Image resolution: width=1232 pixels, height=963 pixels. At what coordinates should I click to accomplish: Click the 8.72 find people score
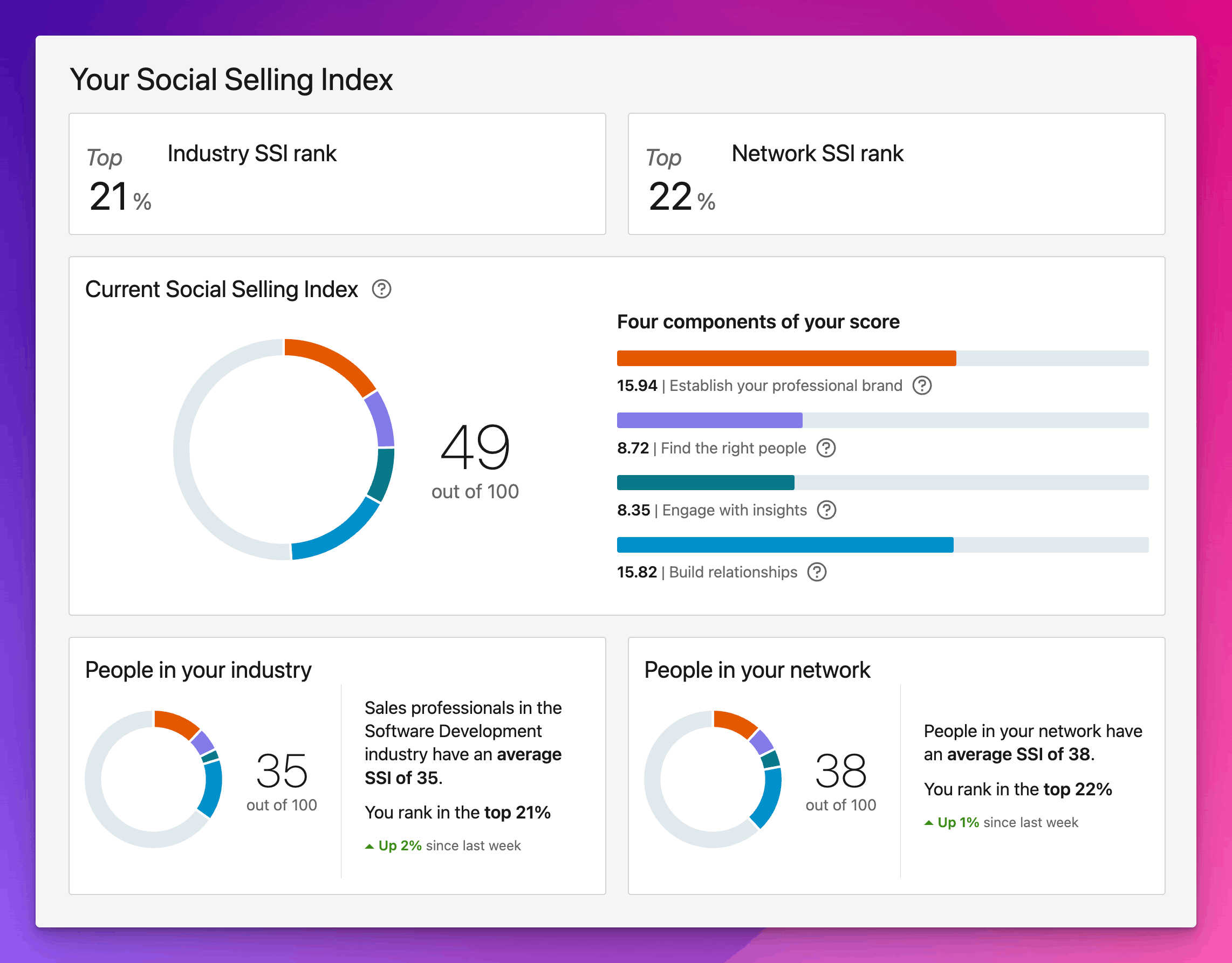point(633,448)
